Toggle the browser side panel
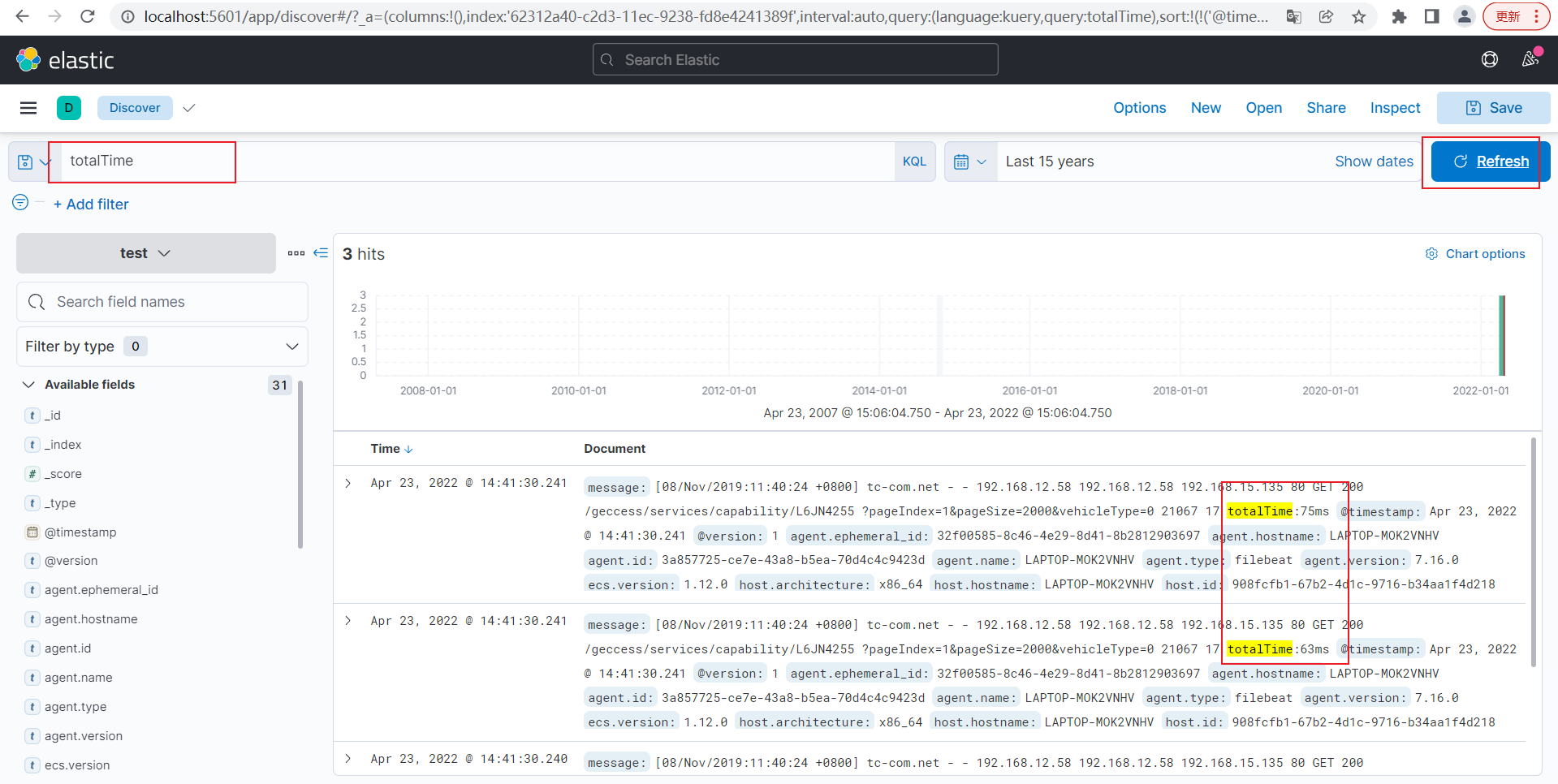Image resolution: width=1558 pixels, height=784 pixels. coord(1432,16)
